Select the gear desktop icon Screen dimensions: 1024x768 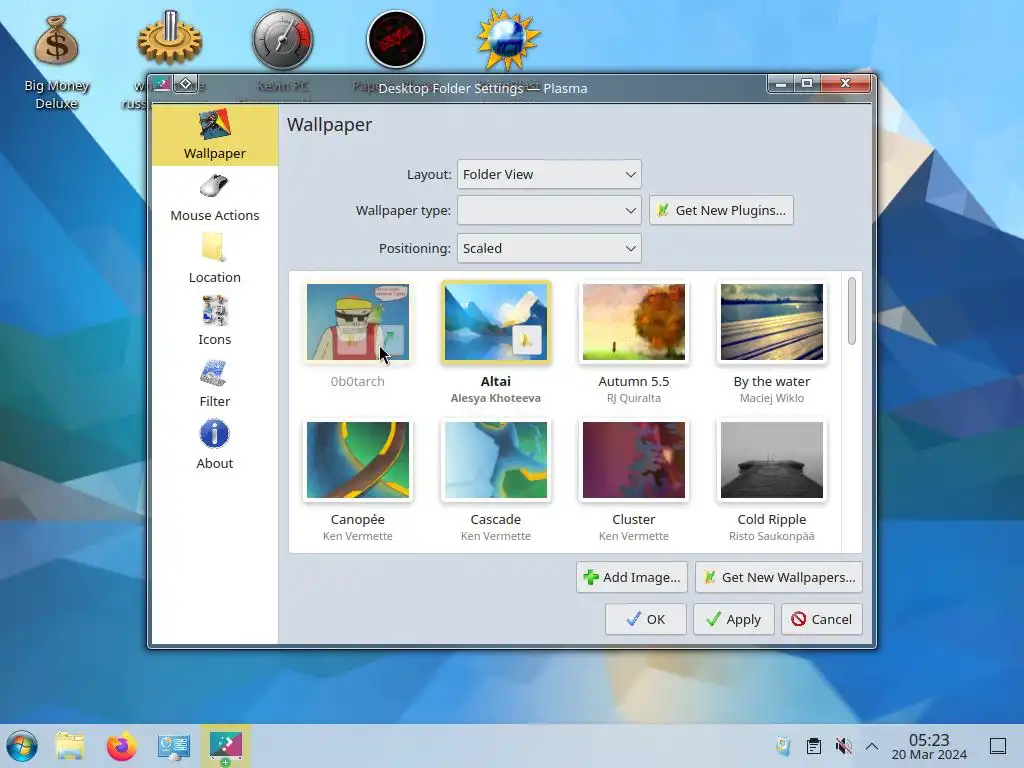point(169,39)
